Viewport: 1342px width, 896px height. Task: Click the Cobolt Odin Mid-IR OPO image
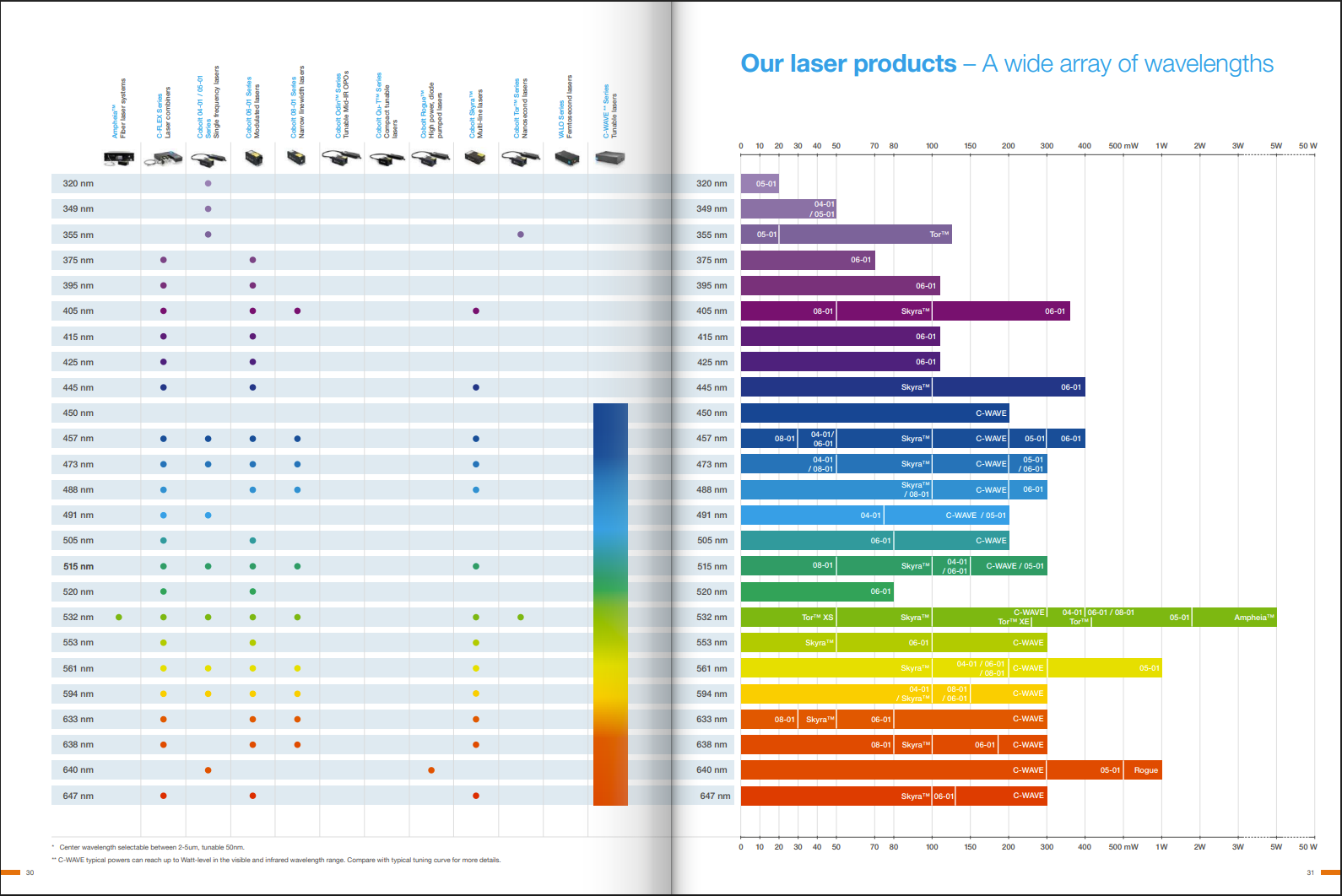[342, 158]
